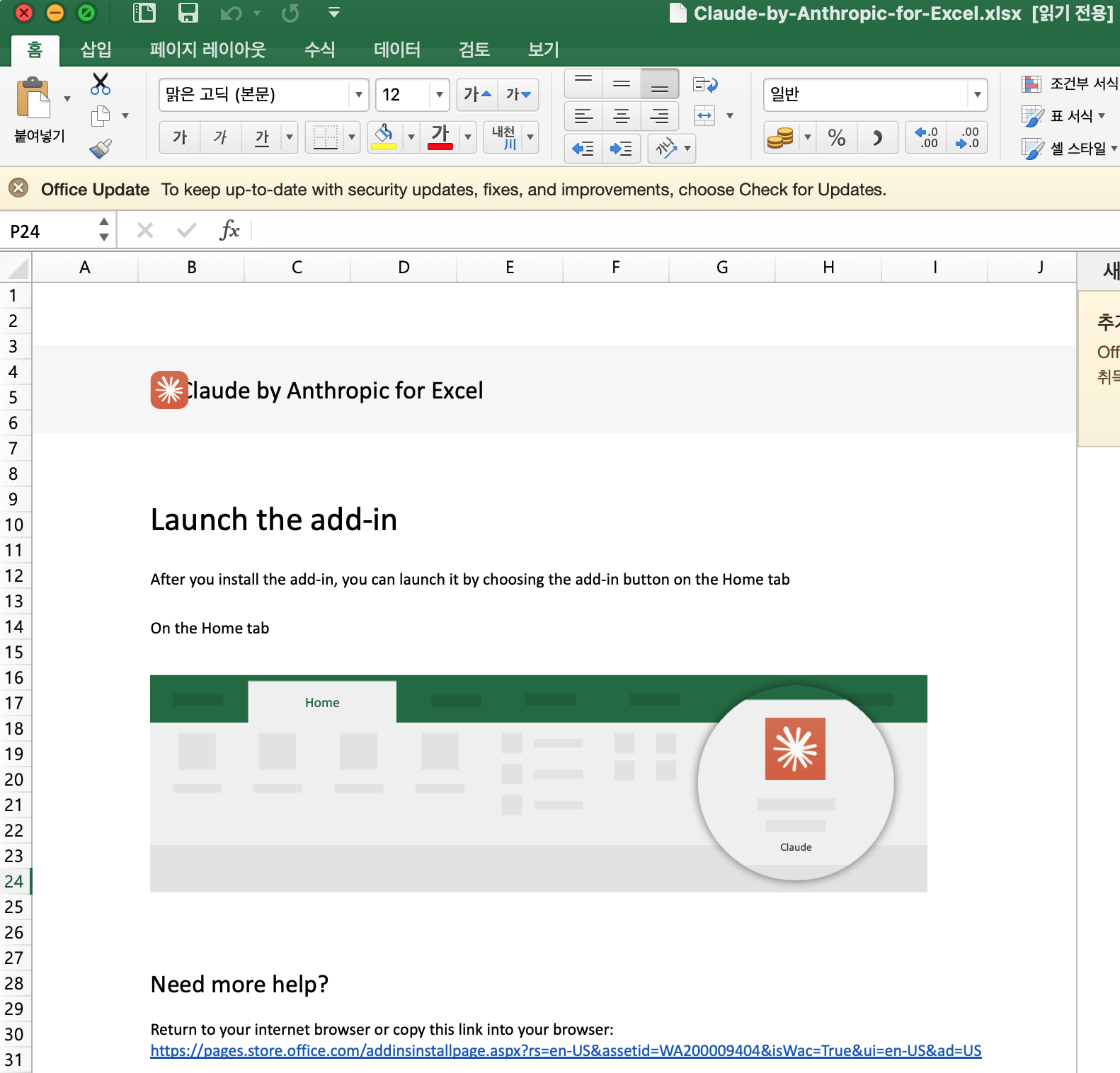
Task: Increase font size with the larger 가 button
Action: click(x=477, y=94)
